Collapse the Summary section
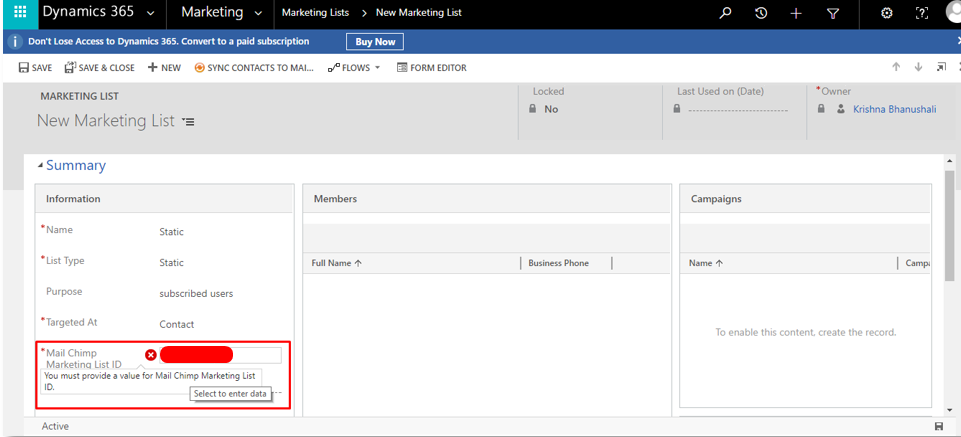Viewport: 961px width, 437px height. 40,165
